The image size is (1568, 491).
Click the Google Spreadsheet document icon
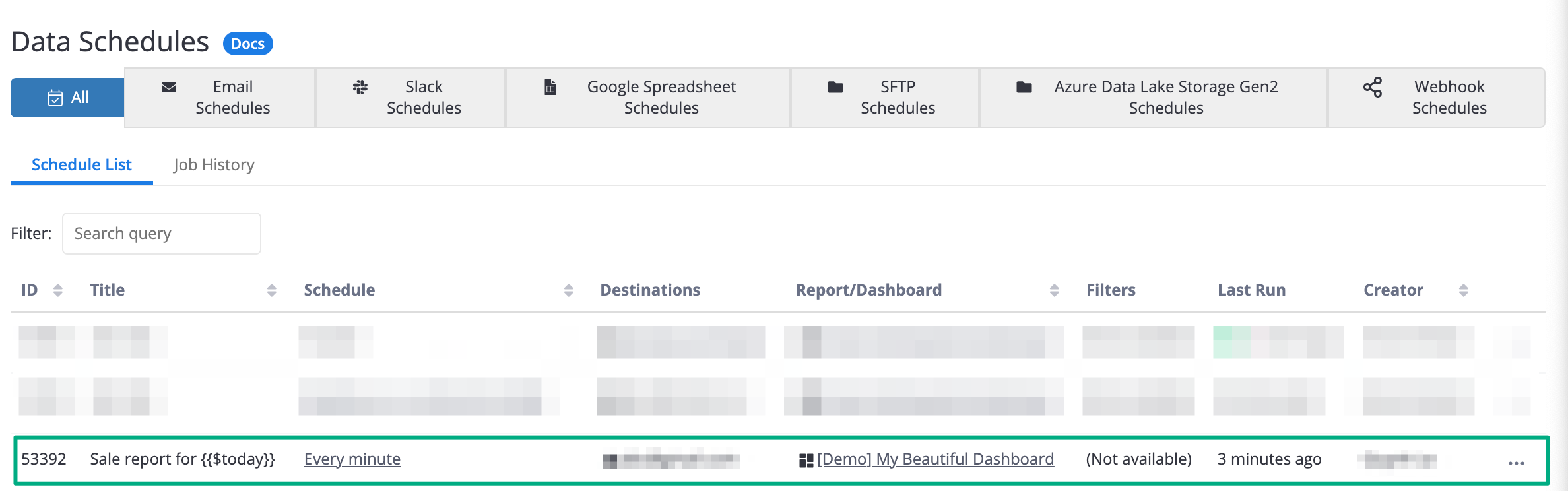pyautogui.click(x=550, y=87)
